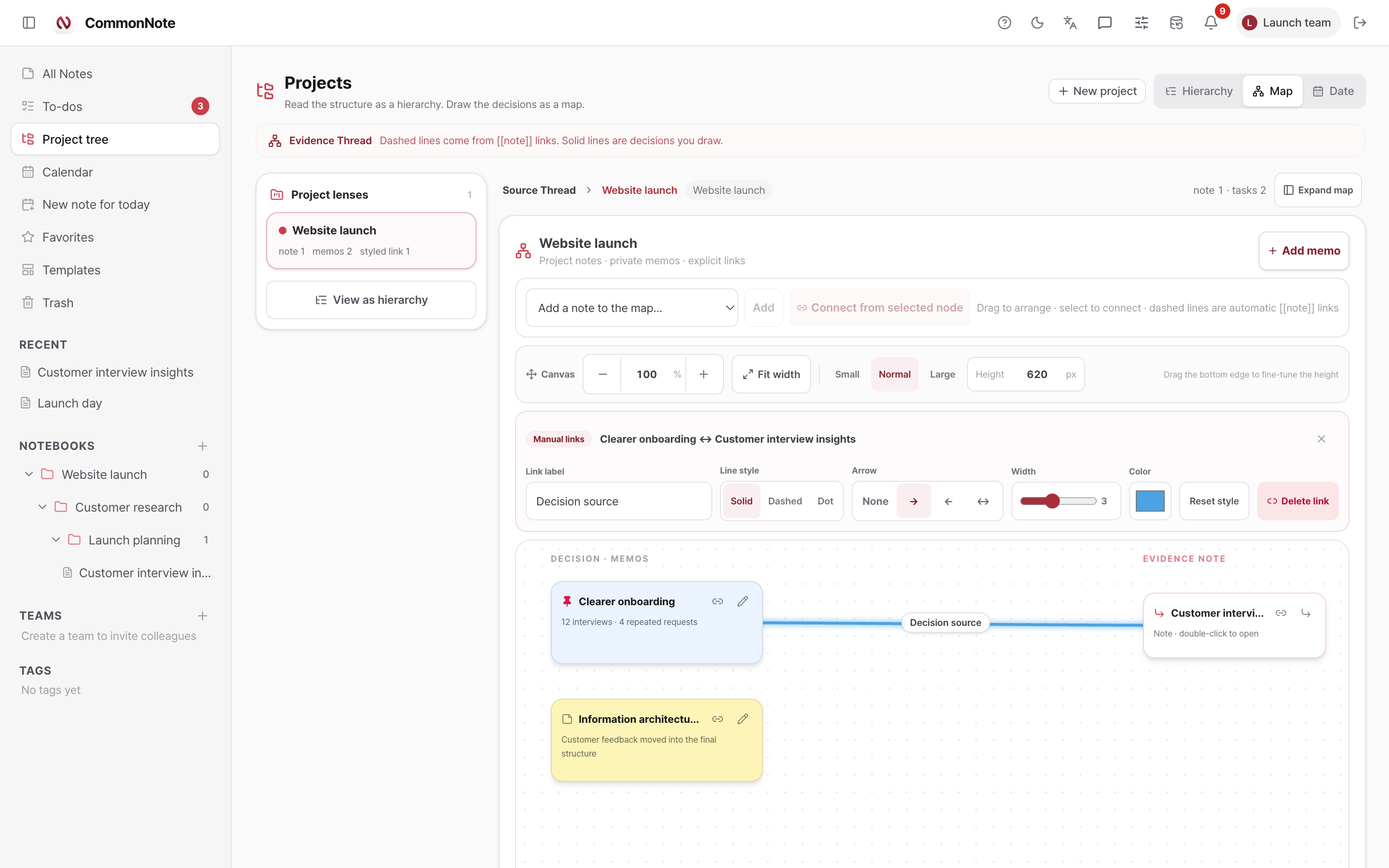The image size is (1389, 868).
Task: Open the language translate icon
Action: point(1071,23)
